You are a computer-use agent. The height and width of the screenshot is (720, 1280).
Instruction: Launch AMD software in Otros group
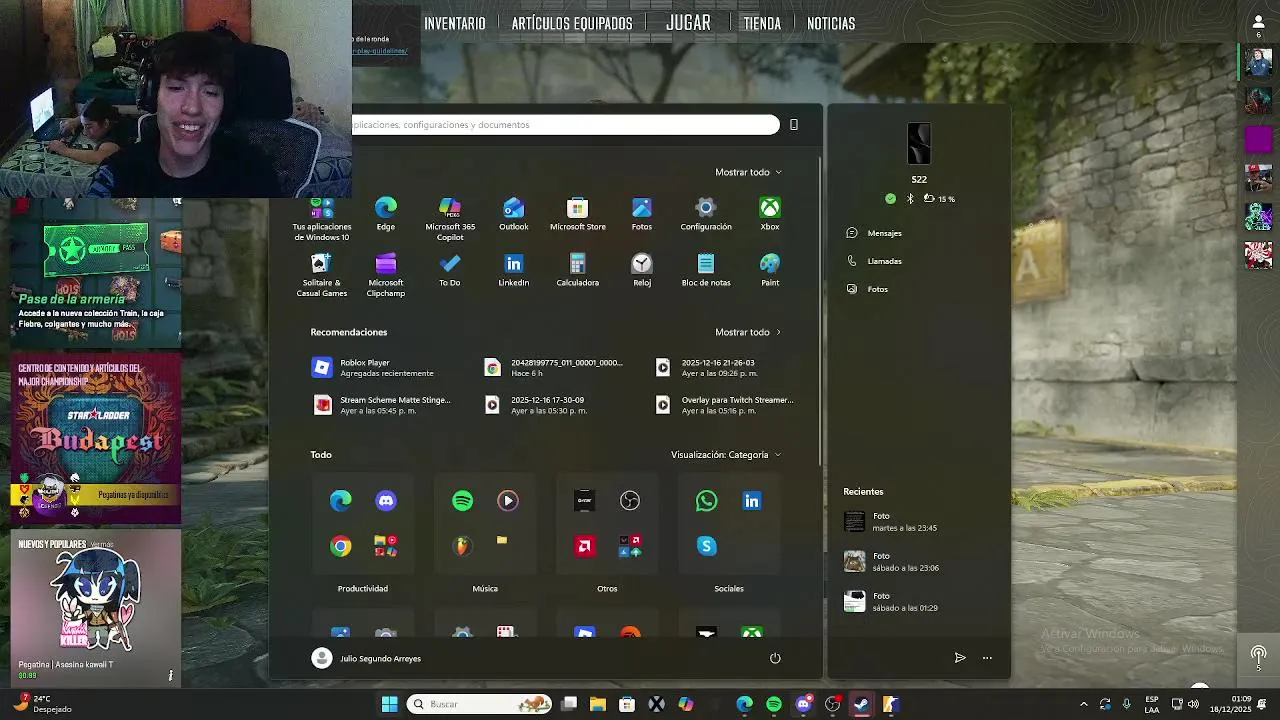(x=585, y=546)
